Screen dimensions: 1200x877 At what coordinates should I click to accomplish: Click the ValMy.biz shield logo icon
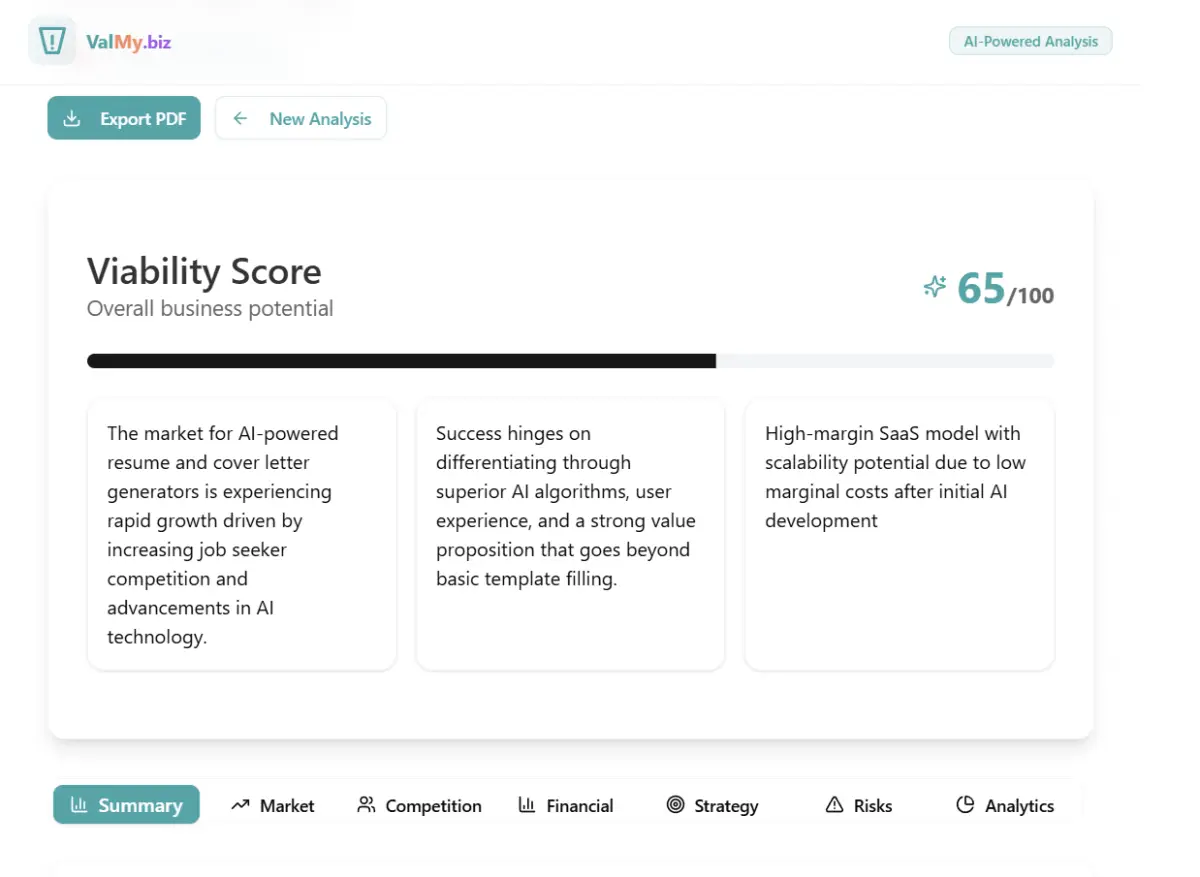(52, 42)
